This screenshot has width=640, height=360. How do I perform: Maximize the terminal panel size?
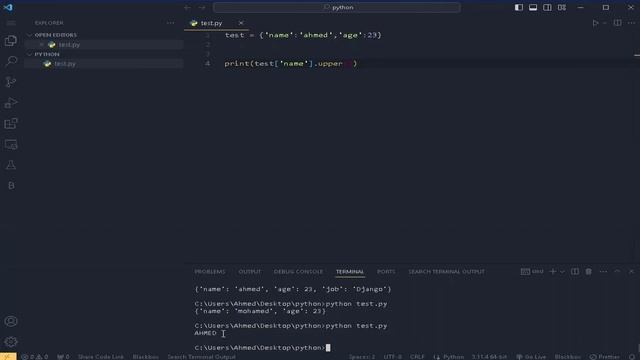click(617, 271)
